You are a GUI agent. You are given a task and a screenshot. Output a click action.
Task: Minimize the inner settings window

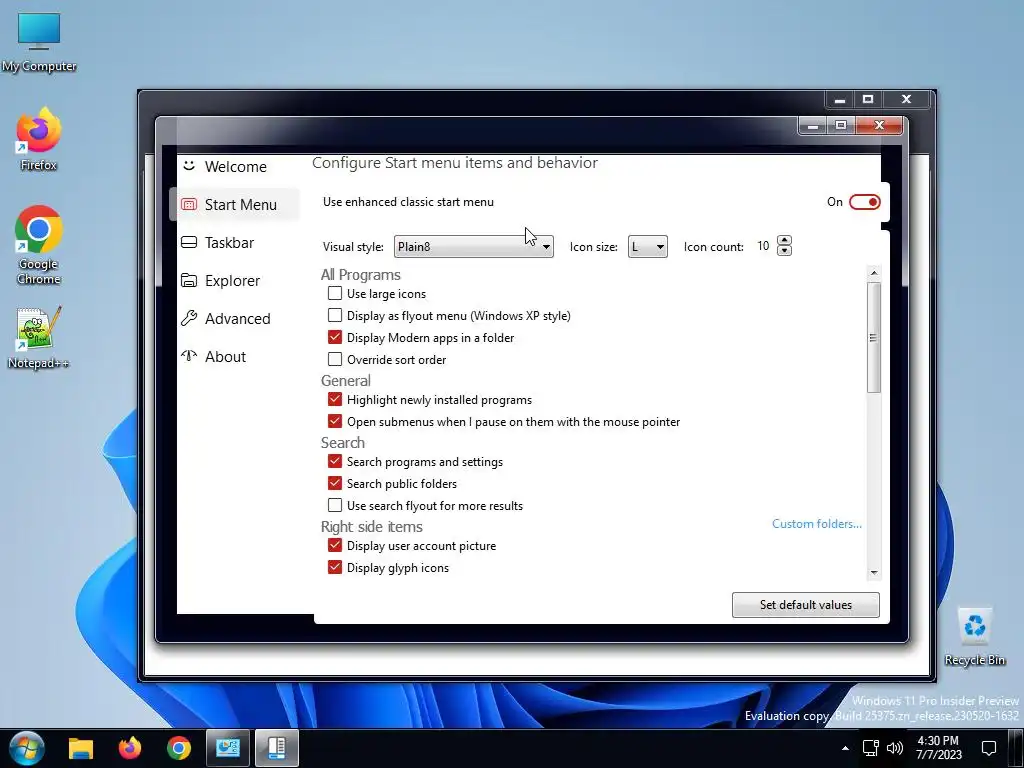[813, 125]
